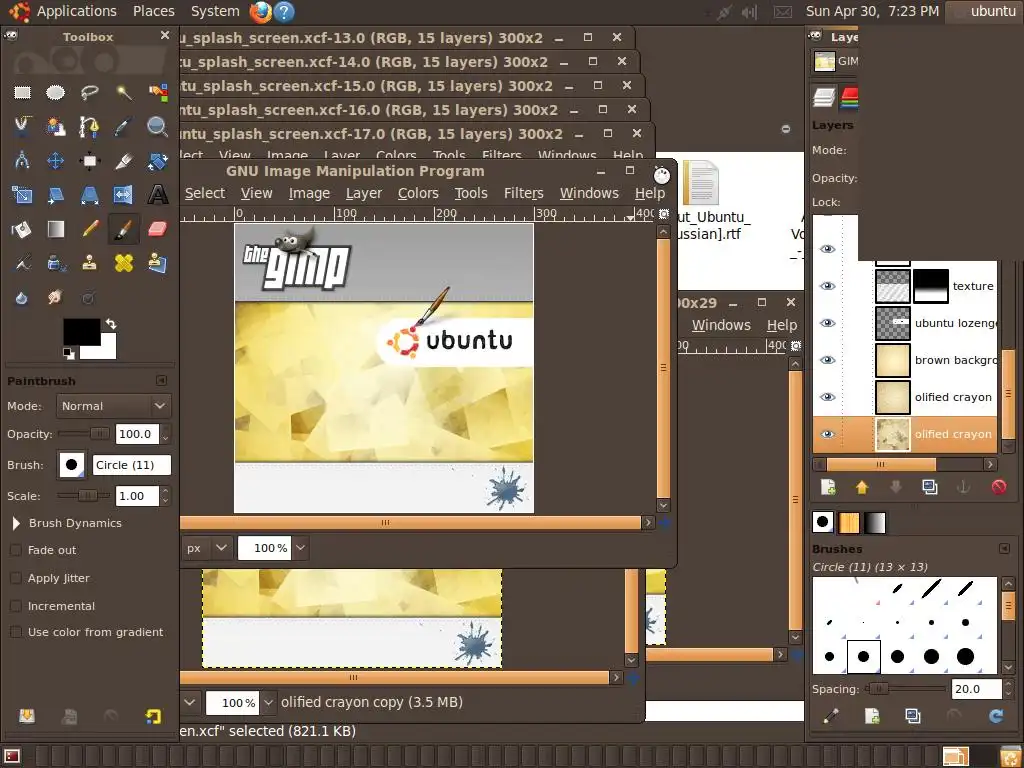Select the Crop tool
The width and height of the screenshot is (1024, 768).
click(x=123, y=161)
